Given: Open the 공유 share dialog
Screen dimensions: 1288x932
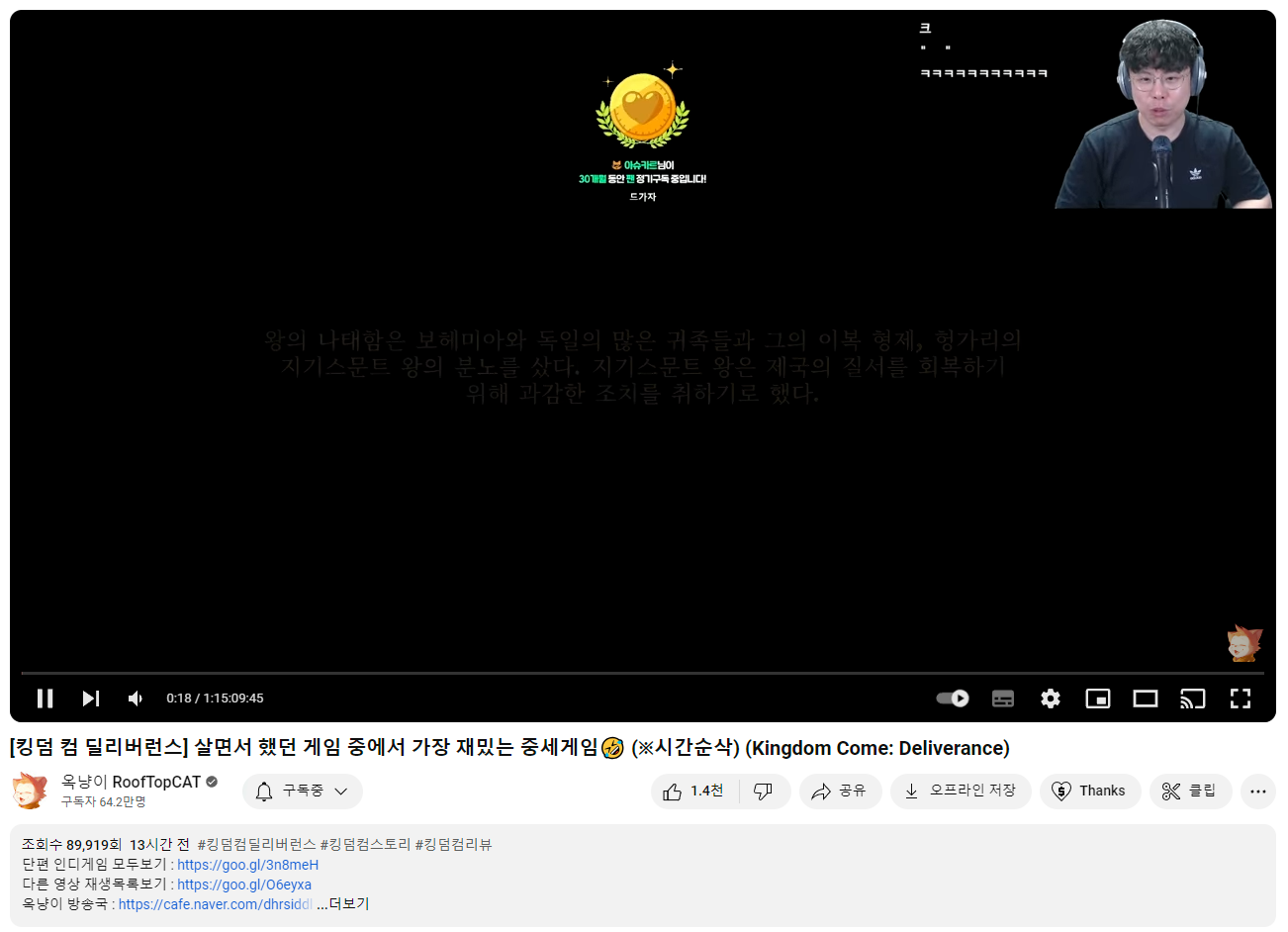Looking at the screenshot, I should [x=840, y=792].
